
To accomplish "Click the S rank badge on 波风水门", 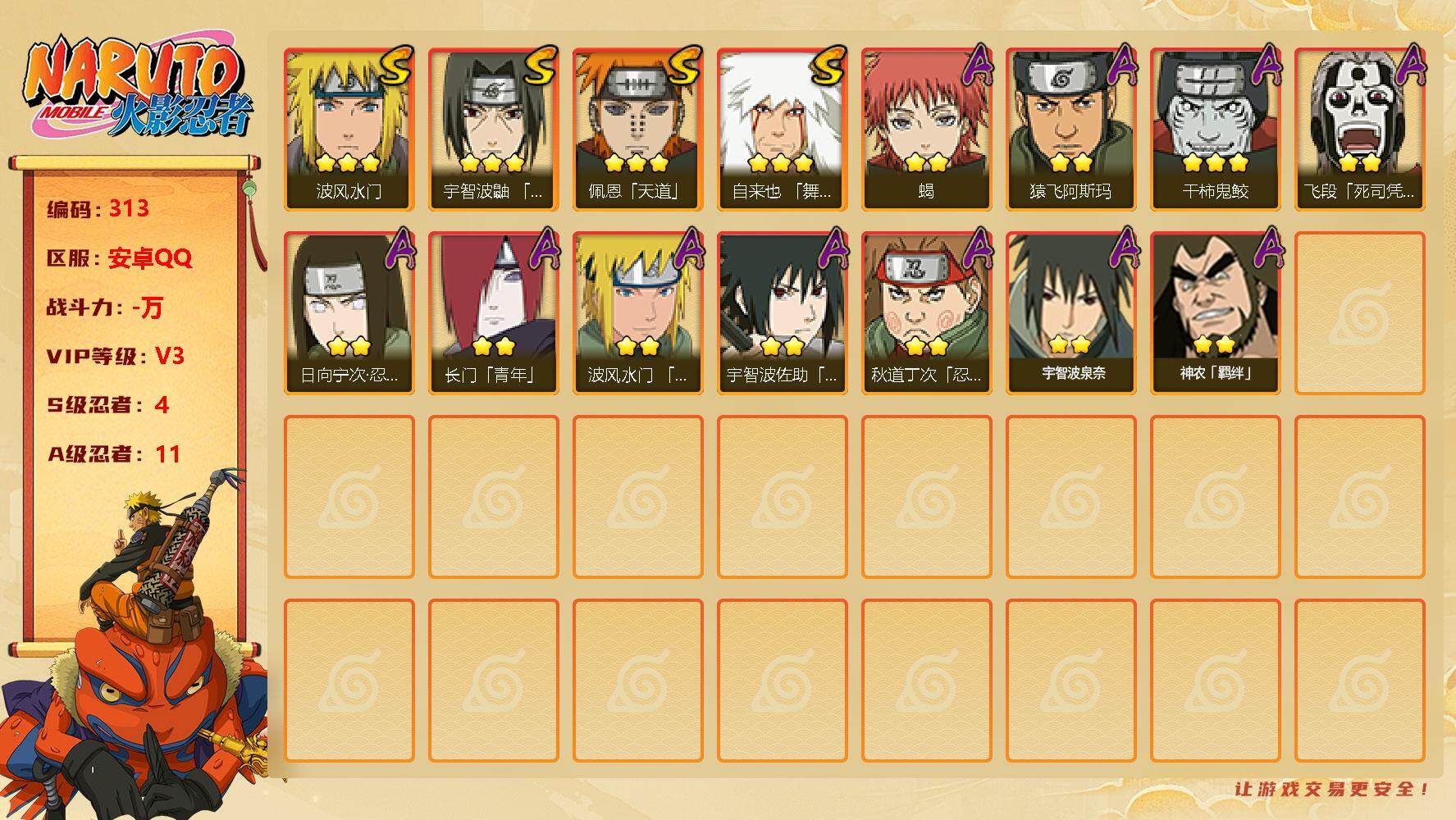I will (x=395, y=67).
